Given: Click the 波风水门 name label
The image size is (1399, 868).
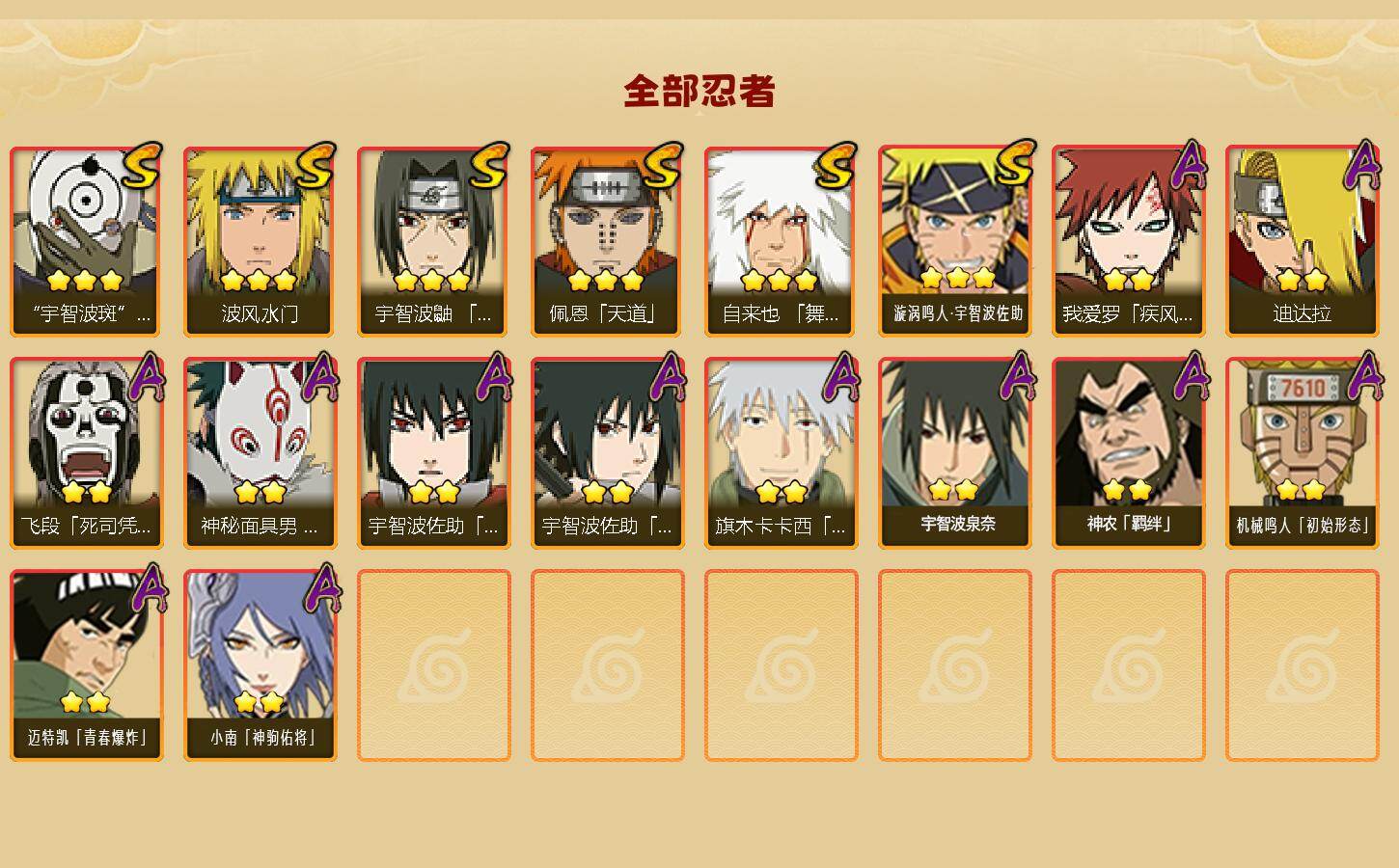Looking at the screenshot, I should pos(260,313).
